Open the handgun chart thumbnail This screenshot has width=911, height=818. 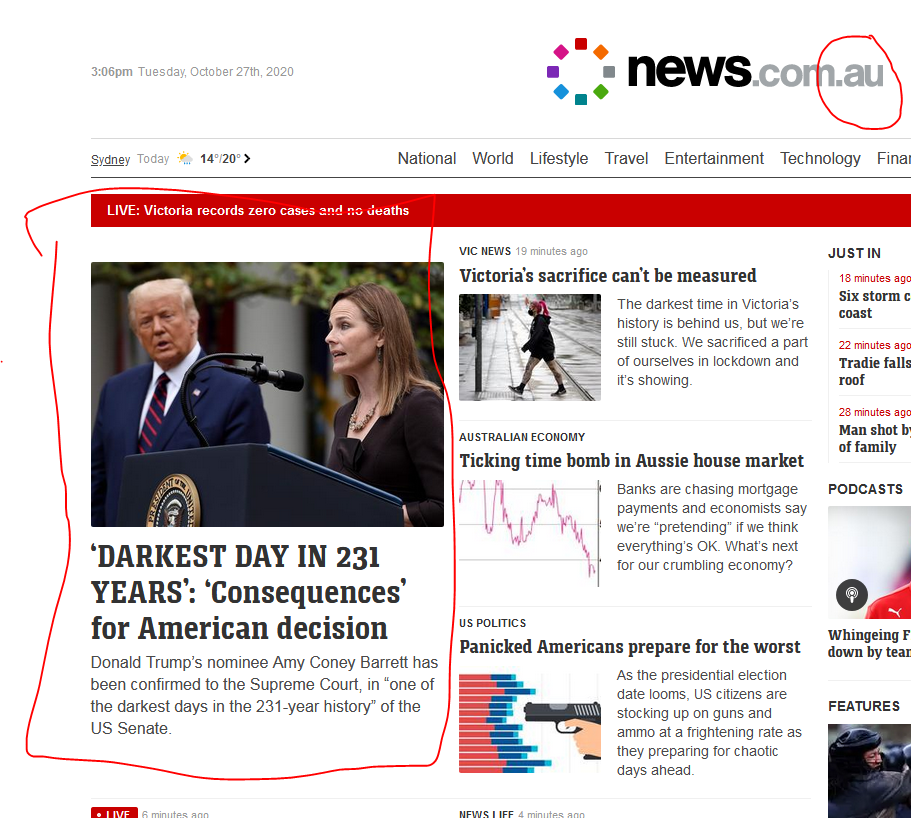(x=530, y=723)
